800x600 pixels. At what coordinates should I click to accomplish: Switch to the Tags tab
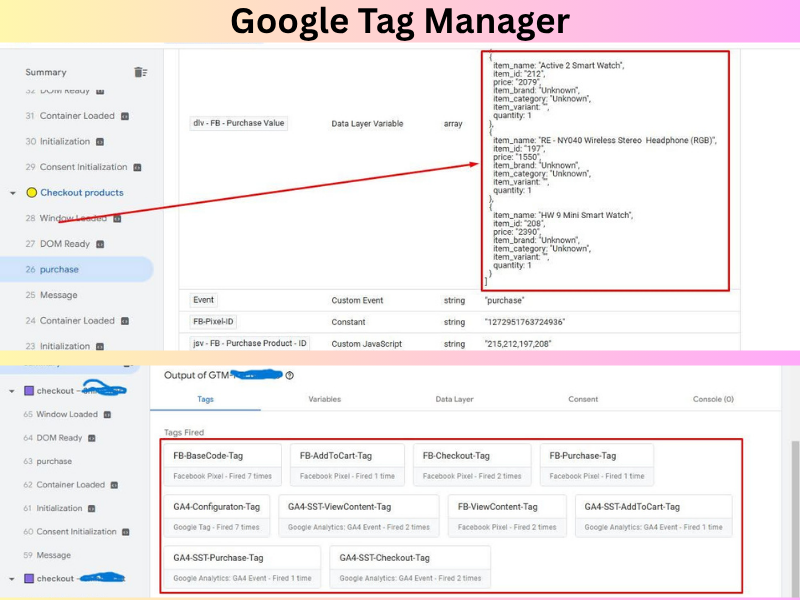(205, 399)
